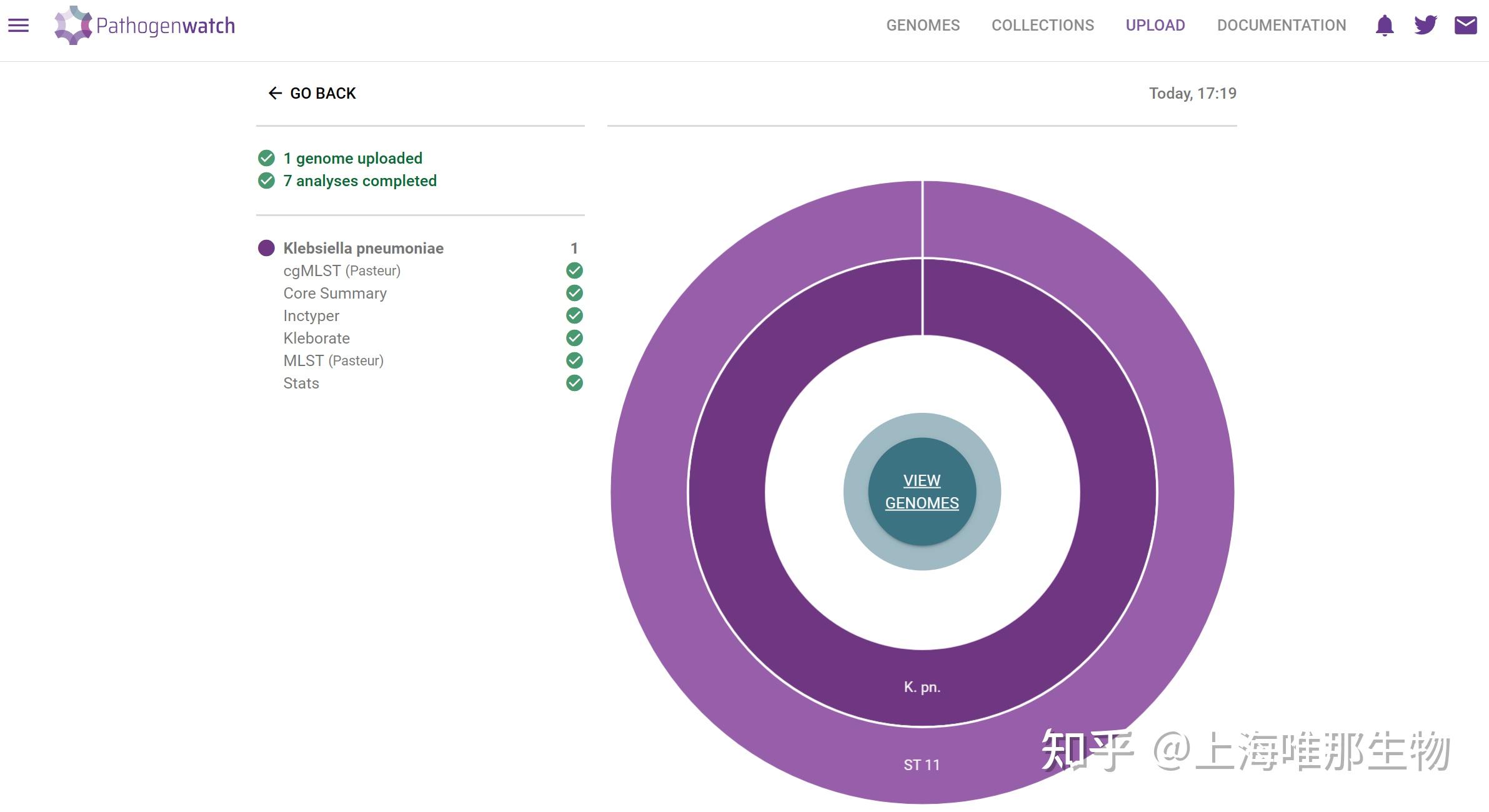1489x812 pixels.
Task: Expand the Inctyper analysis result
Action: pyautogui.click(x=309, y=315)
